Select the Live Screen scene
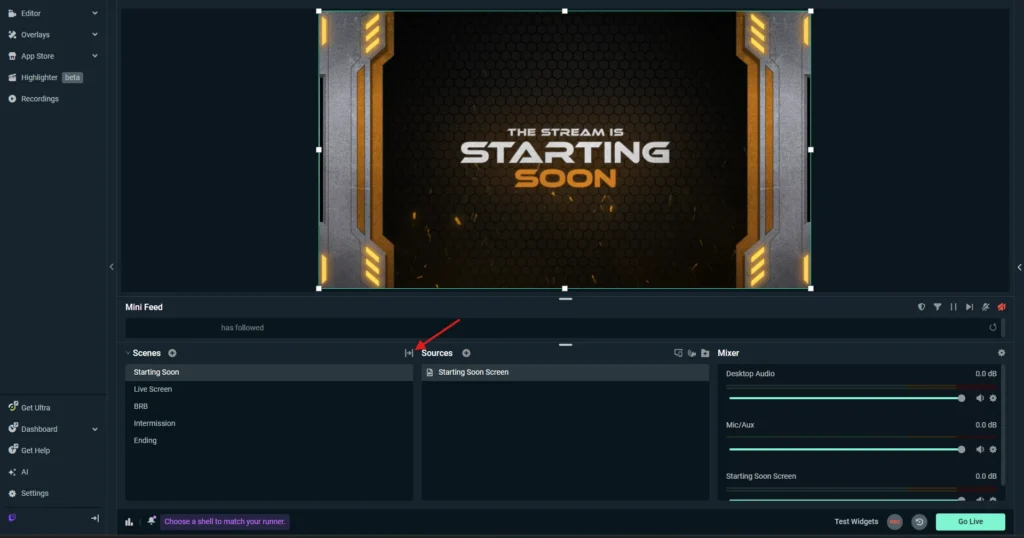The height and width of the screenshot is (538, 1024). tap(269, 389)
